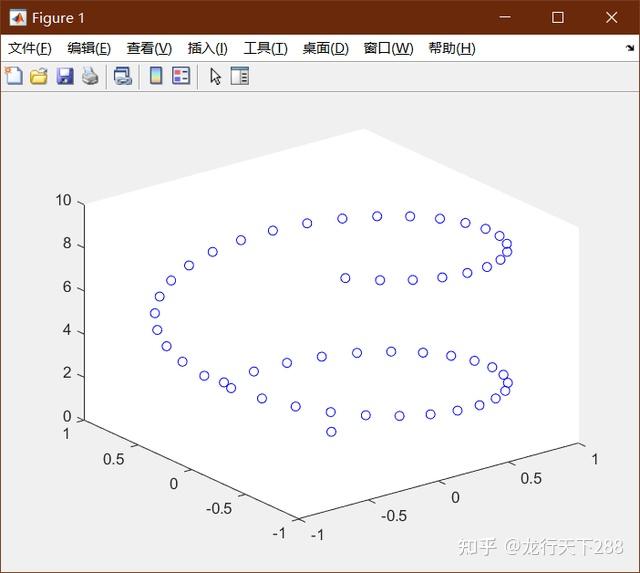The image size is (640, 573).
Task: Open the 插入(I) menu
Action: tap(207, 48)
